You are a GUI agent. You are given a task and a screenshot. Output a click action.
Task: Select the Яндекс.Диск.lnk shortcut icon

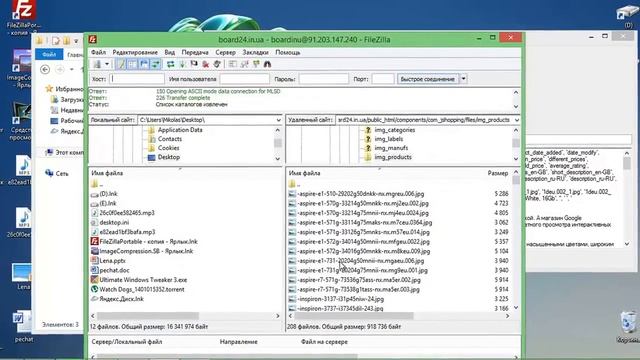coord(95,299)
